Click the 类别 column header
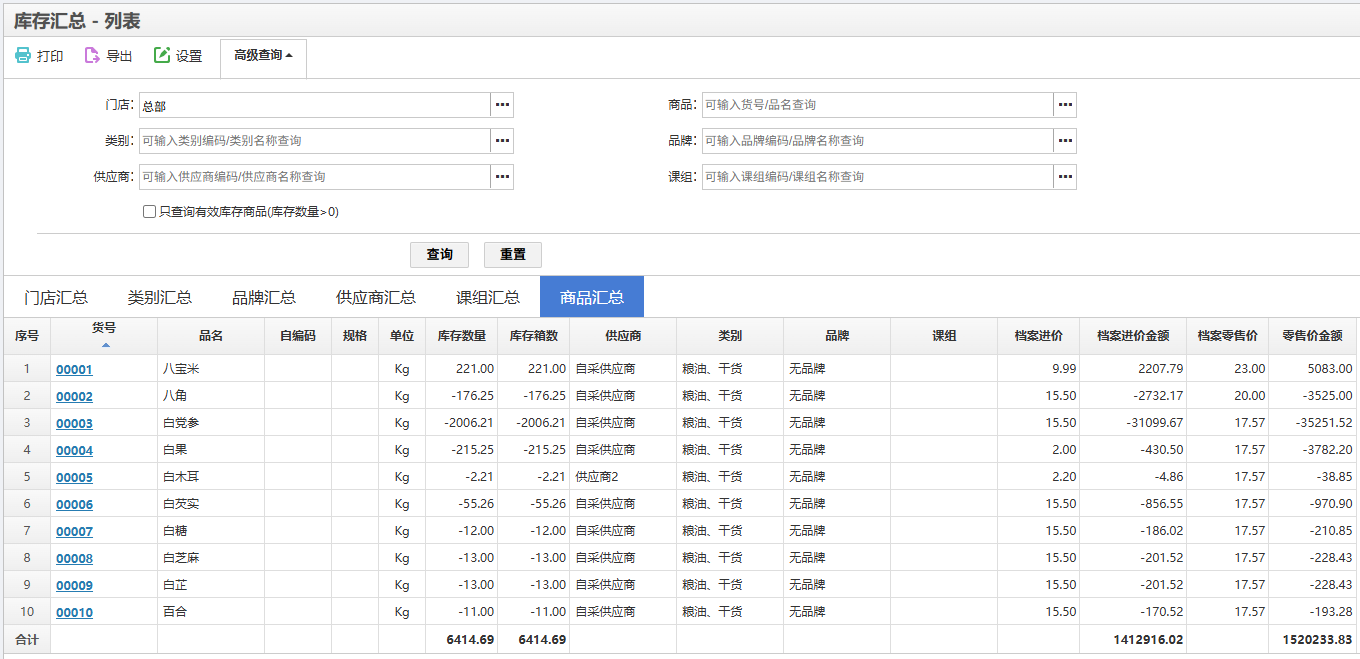Viewport: 1360px width, 659px height. tap(730, 336)
